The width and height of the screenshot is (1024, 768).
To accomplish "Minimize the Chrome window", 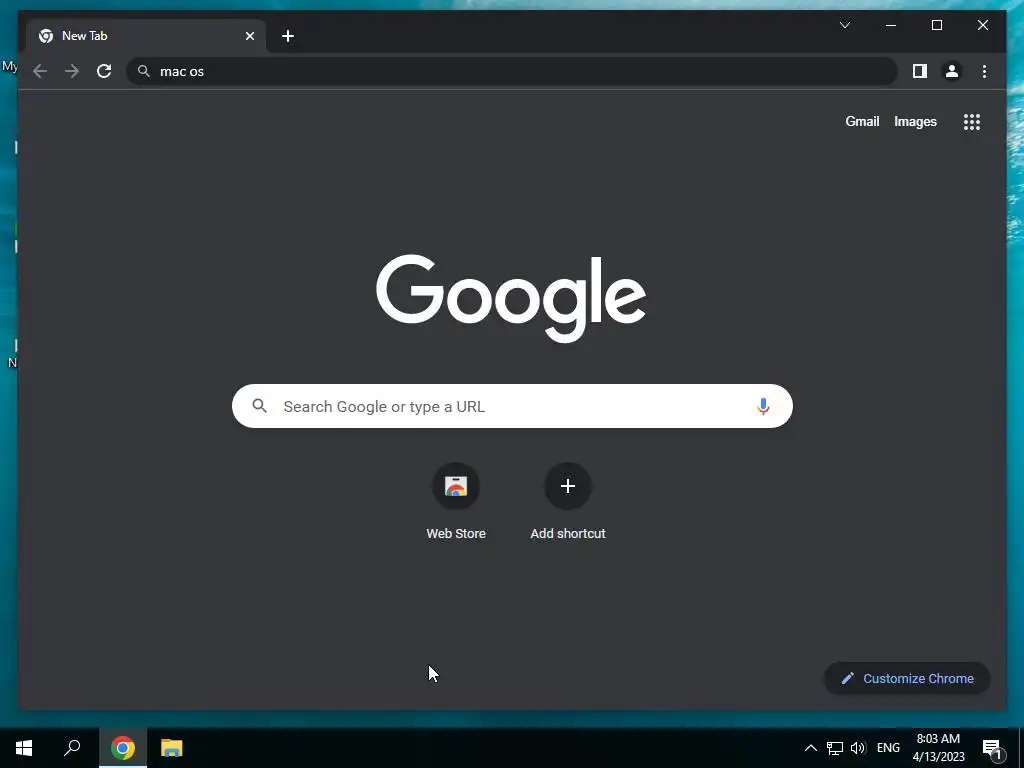I will point(891,25).
